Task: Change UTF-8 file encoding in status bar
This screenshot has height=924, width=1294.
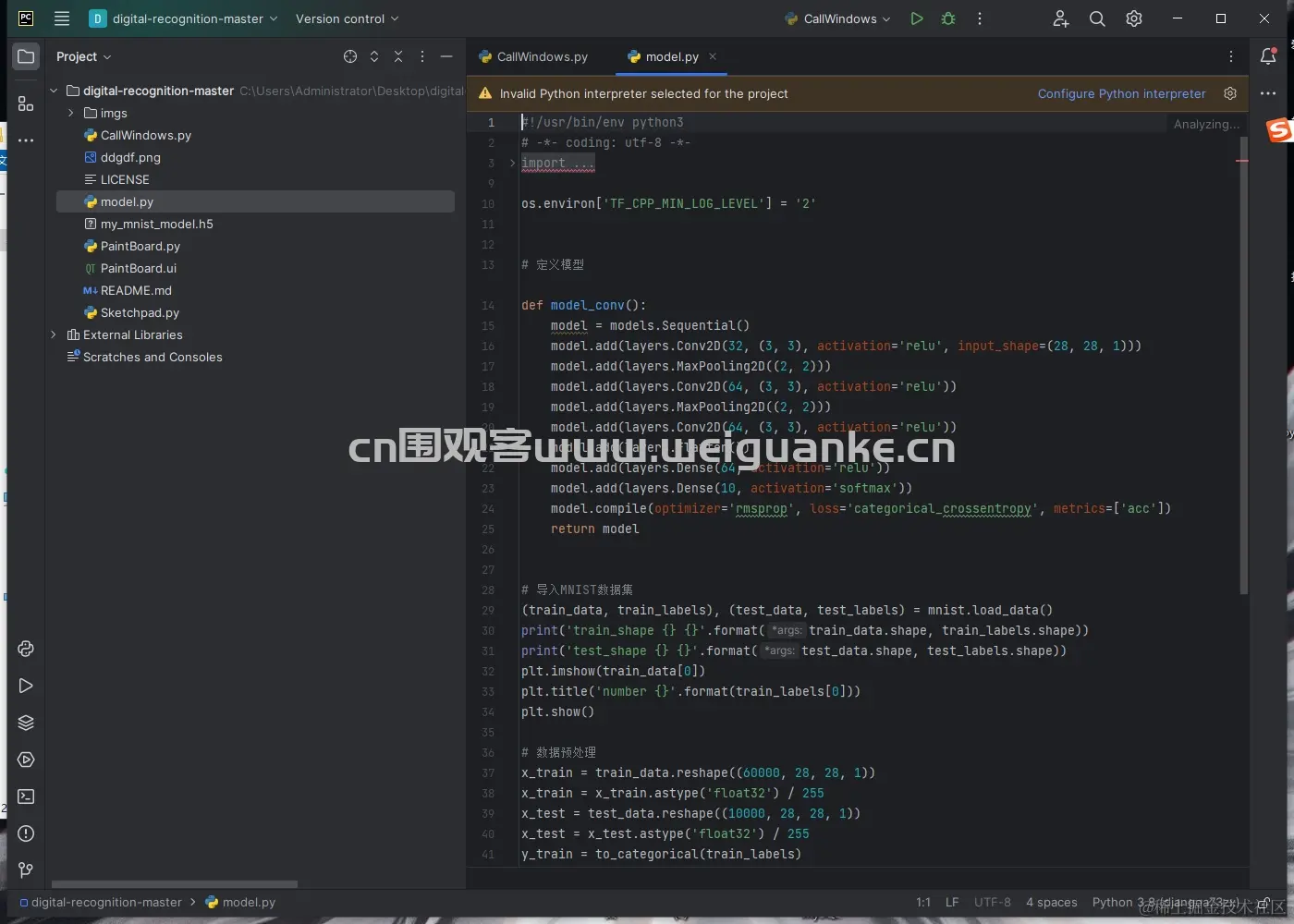Action: coord(993,902)
